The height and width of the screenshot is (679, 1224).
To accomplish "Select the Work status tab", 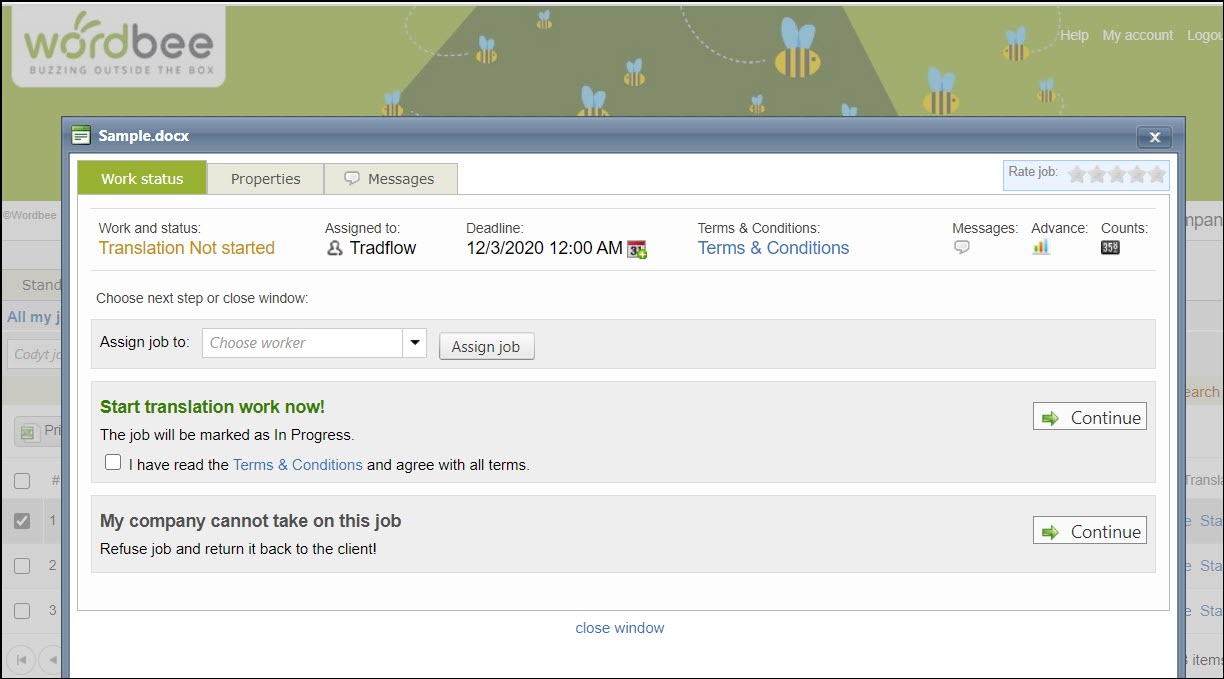I will click(x=142, y=179).
